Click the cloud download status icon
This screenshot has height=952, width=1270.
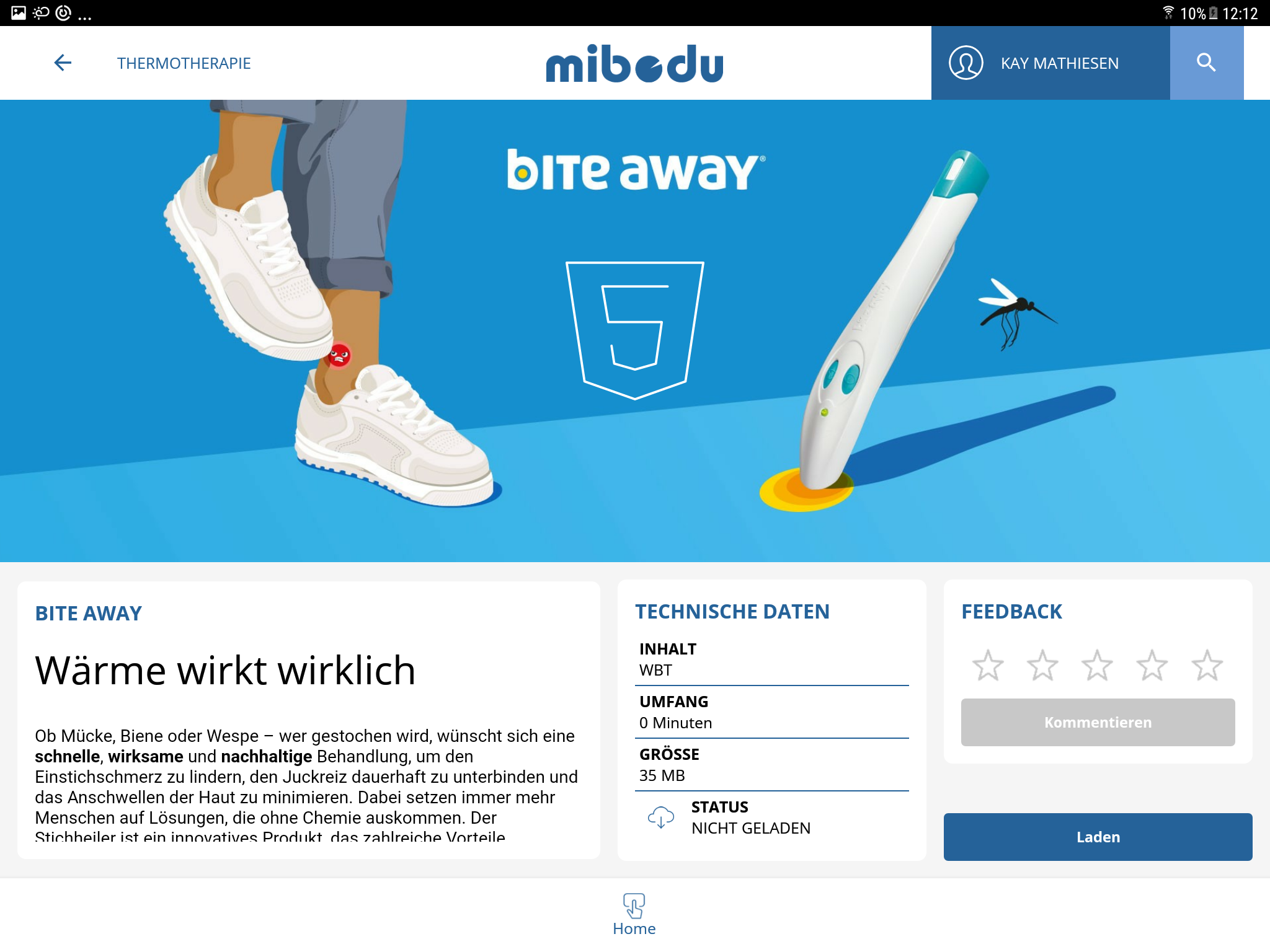(x=661, y=818)
